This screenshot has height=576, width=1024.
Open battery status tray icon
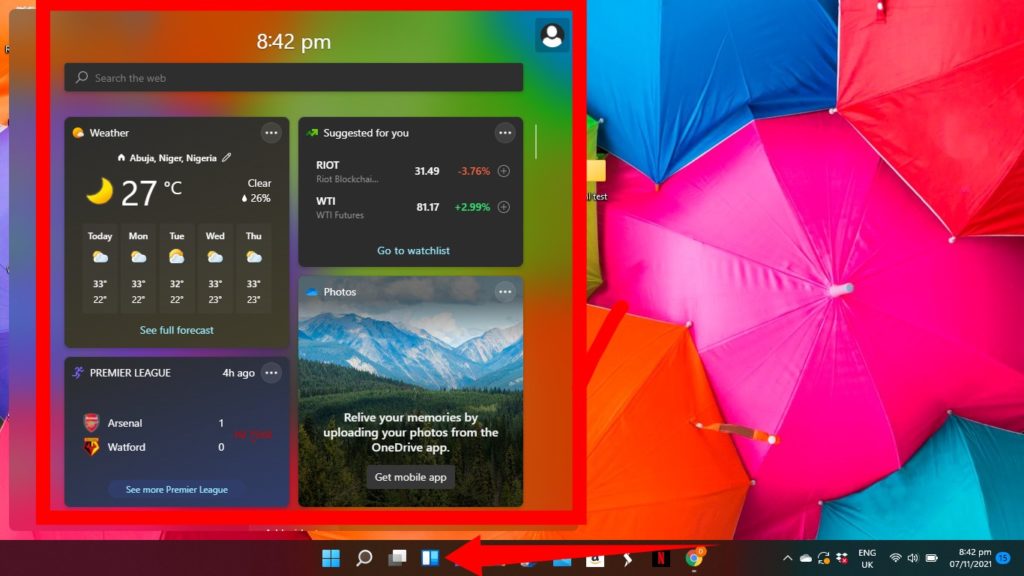[x=932, y=558]
